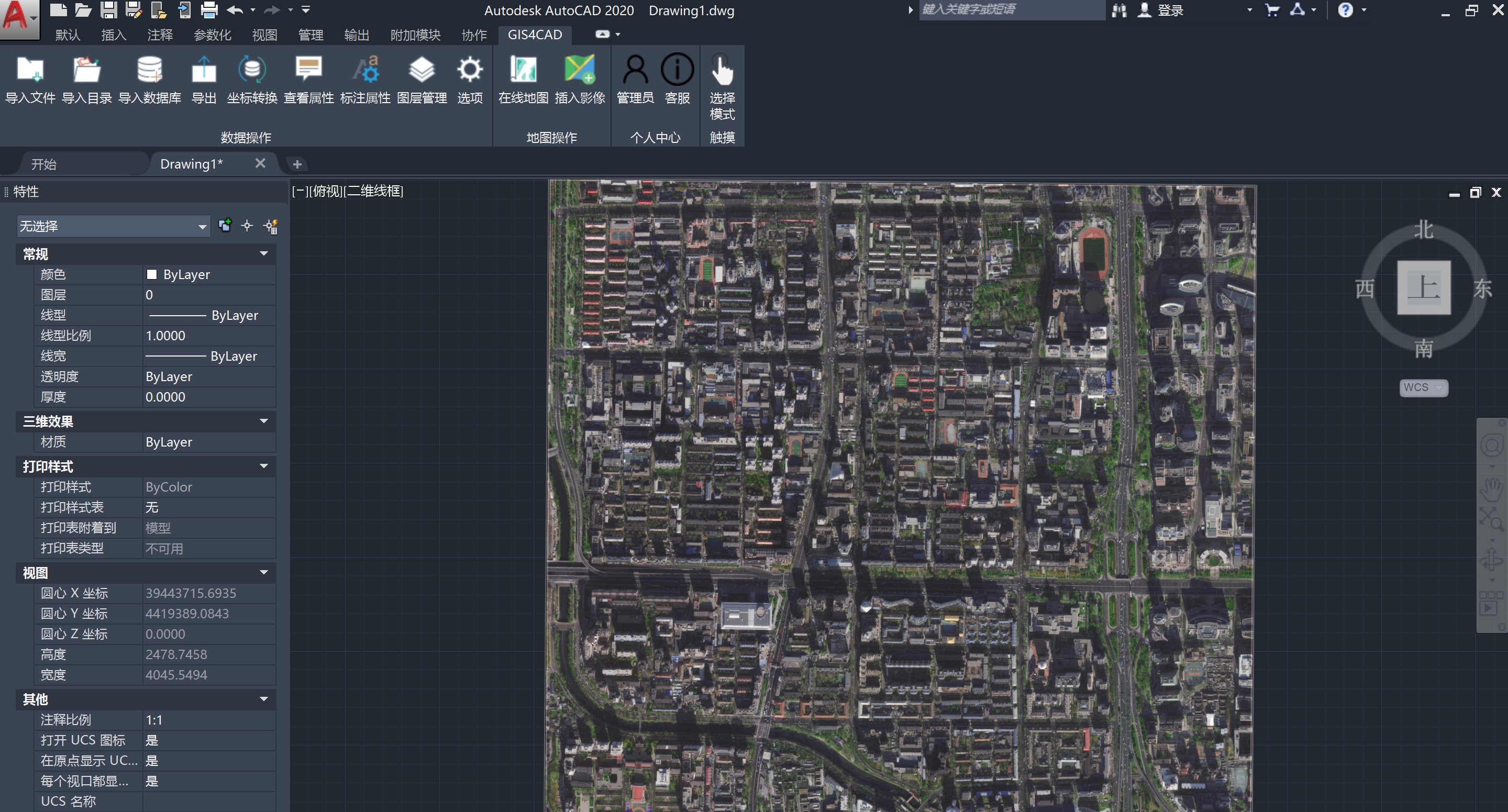Click the 管理员 administrator button
Viewport: 1508px width, 812px height.
pos(635,79)
